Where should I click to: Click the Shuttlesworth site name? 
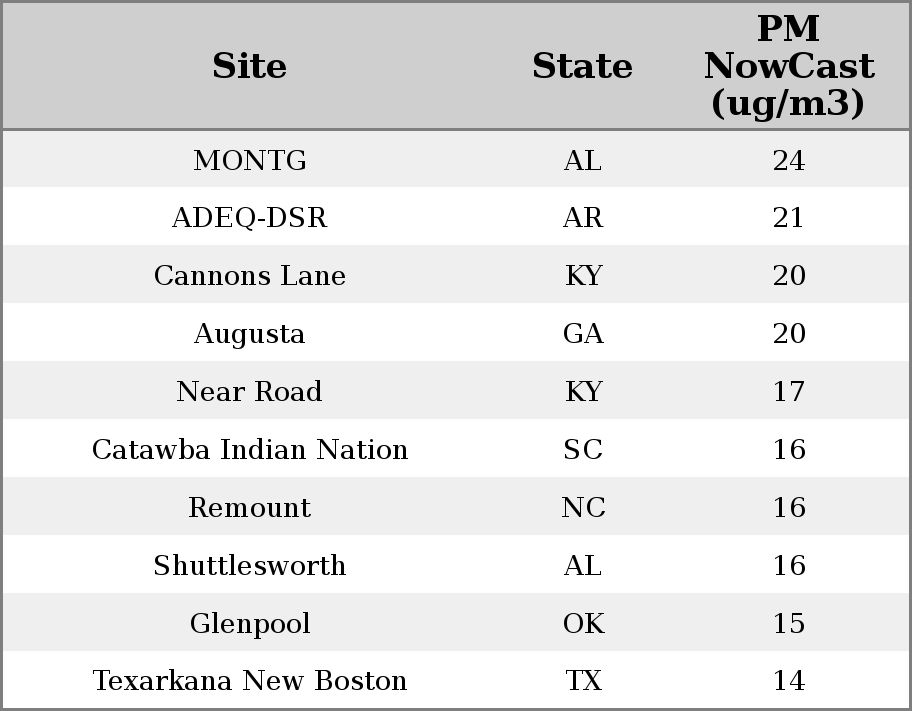click(x=250, y=566)
